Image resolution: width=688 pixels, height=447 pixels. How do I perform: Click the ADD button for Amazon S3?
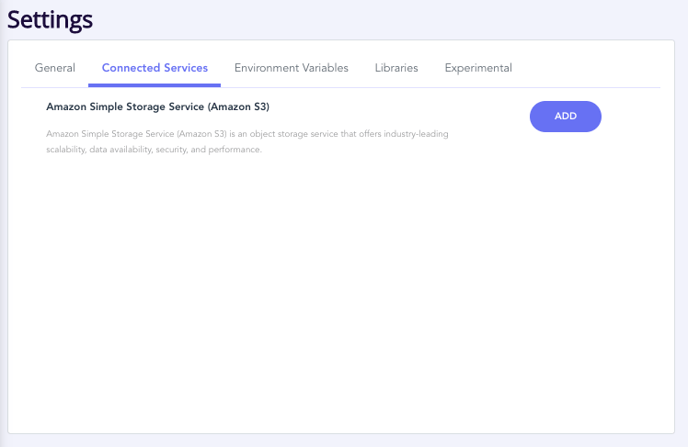pyautogui.click(x=565, y=116)
